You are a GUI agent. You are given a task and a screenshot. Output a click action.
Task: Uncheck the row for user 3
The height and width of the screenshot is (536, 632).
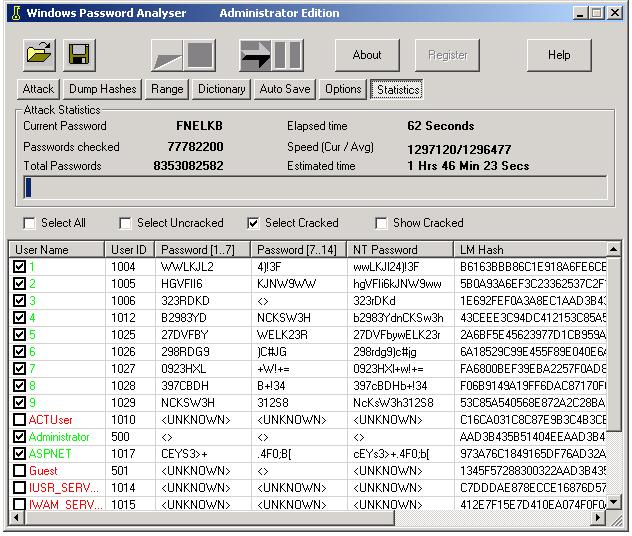pos(19,300)
